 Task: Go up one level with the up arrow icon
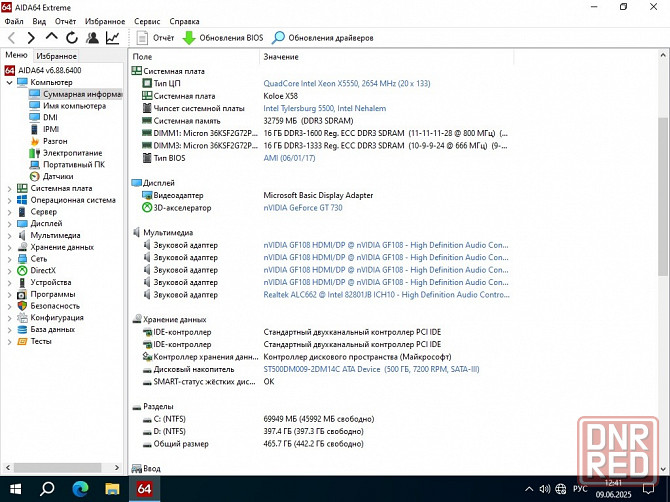click(51, 37)
